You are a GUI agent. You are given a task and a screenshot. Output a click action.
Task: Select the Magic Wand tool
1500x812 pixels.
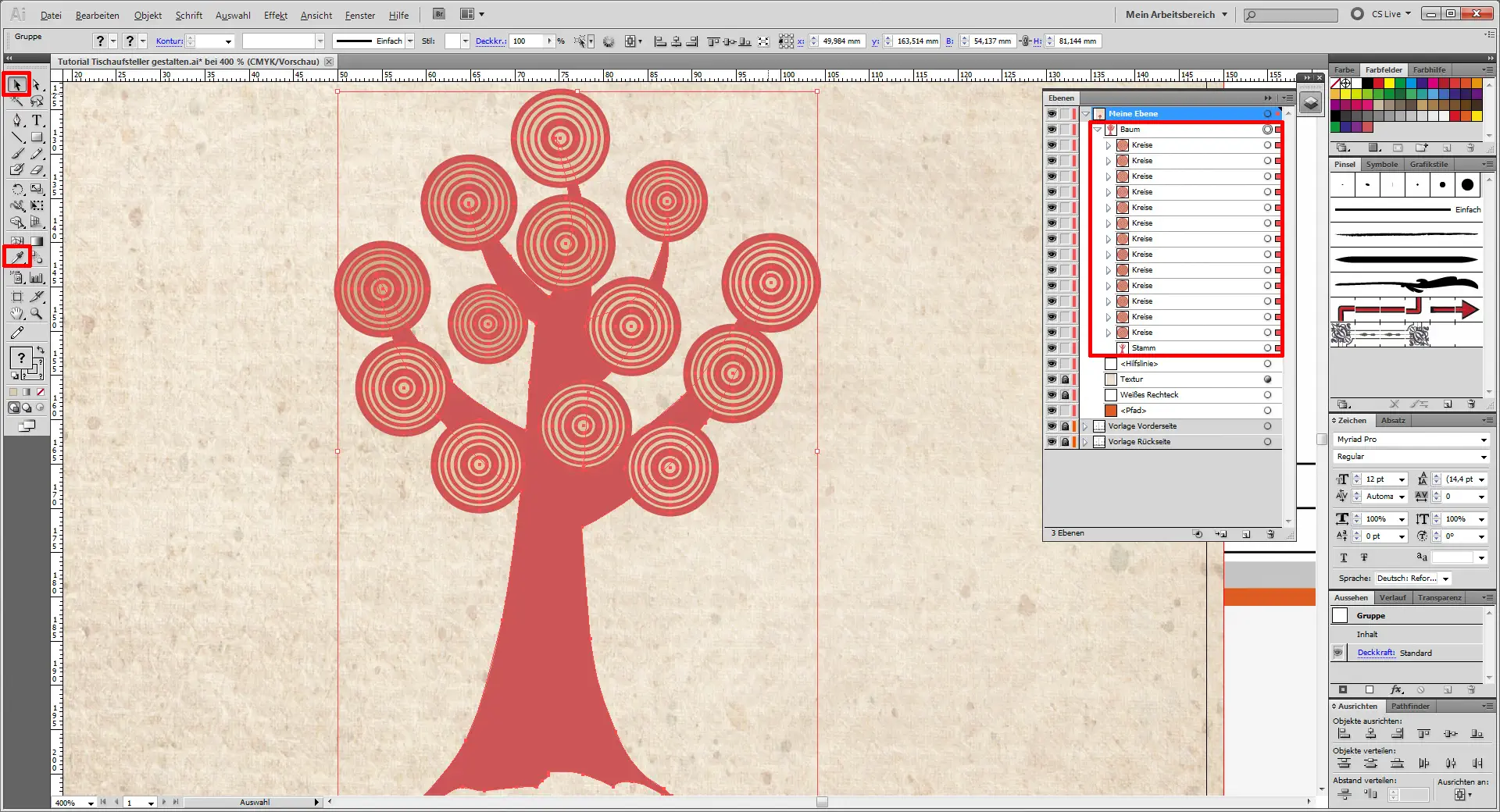(17, 101)
